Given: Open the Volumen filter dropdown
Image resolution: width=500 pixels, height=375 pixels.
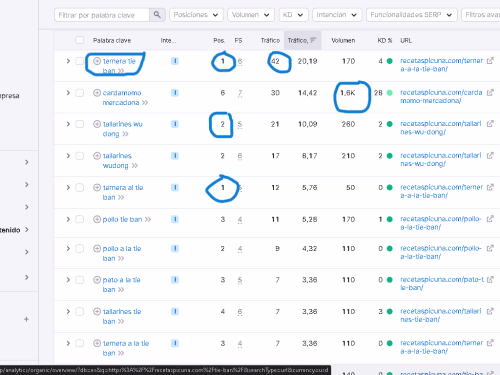Looking at the screenshot, I should tap(251, 15).
